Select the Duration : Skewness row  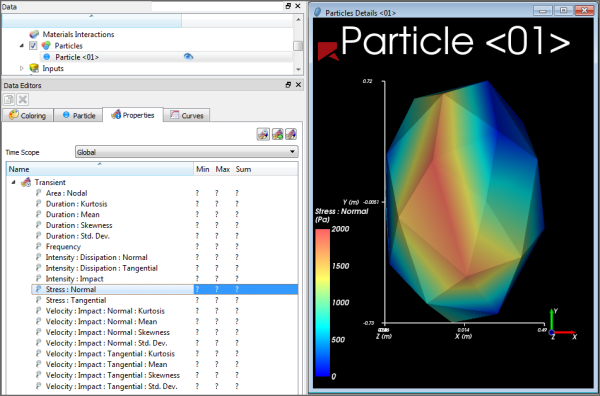pyautogui.click(x=165, y=225)
